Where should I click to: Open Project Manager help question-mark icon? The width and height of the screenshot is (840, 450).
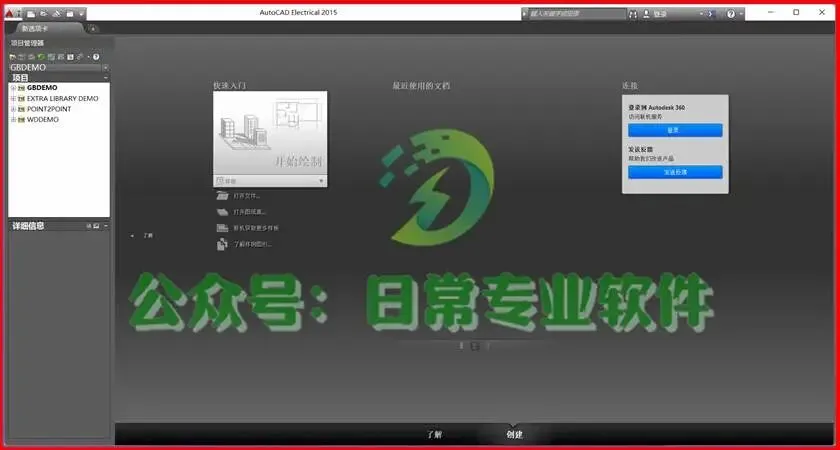(96, 57)
